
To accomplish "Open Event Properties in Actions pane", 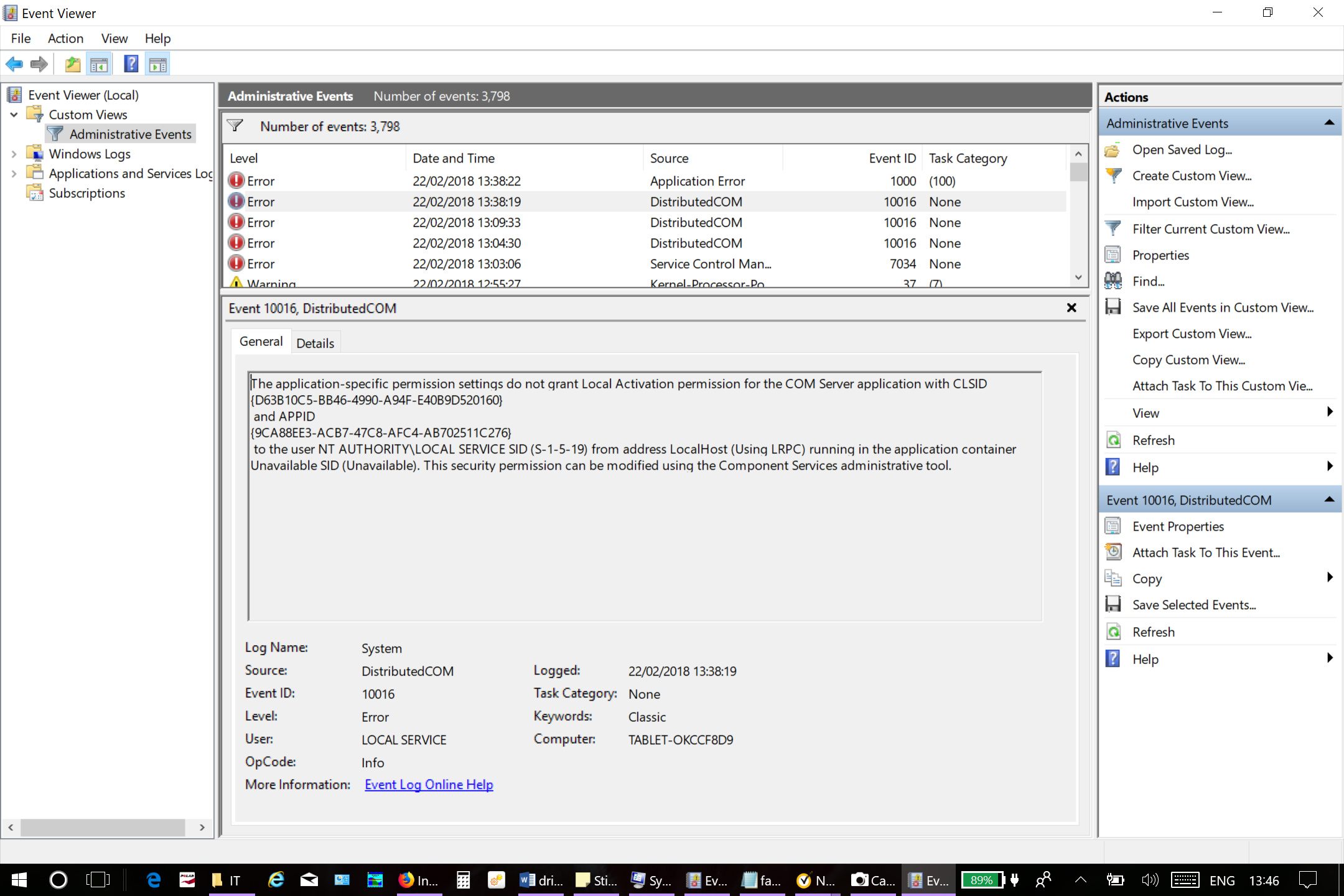I will pyautogui.click(x=1177, y=526).
